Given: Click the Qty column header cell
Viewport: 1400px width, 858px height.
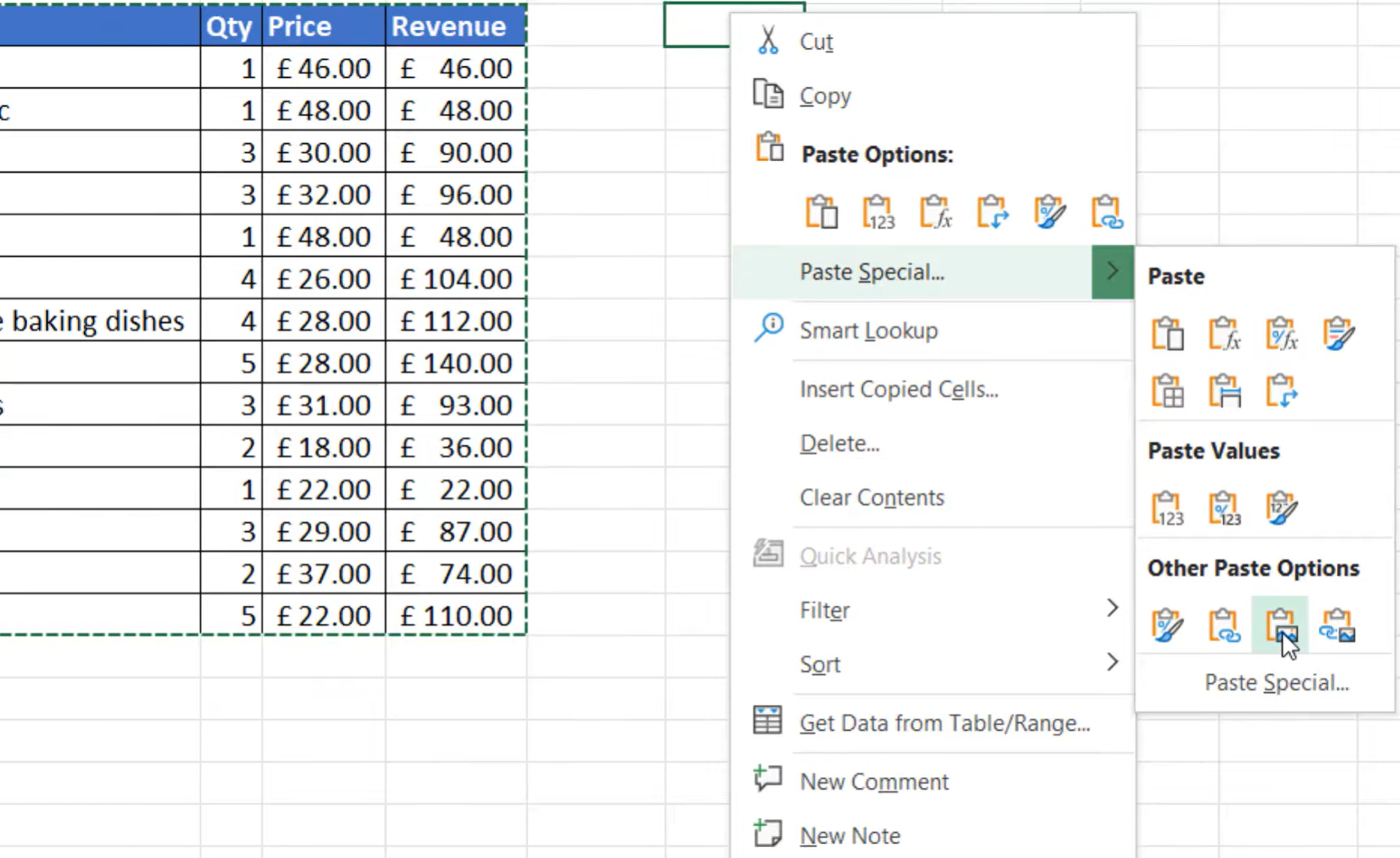Looking at the screenshot, I should [x=231, y=26].
